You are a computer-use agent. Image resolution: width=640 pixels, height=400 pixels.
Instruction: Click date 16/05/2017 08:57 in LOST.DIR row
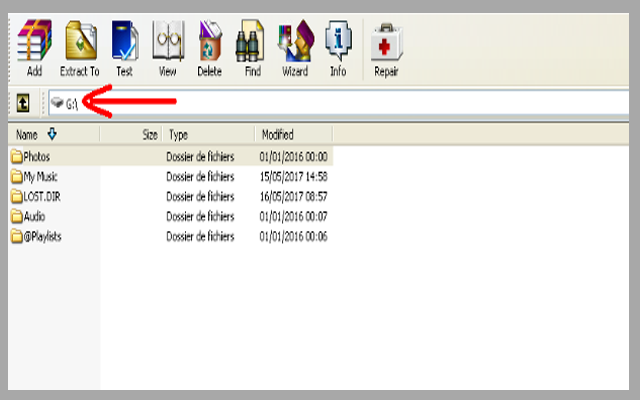[293, 197]
